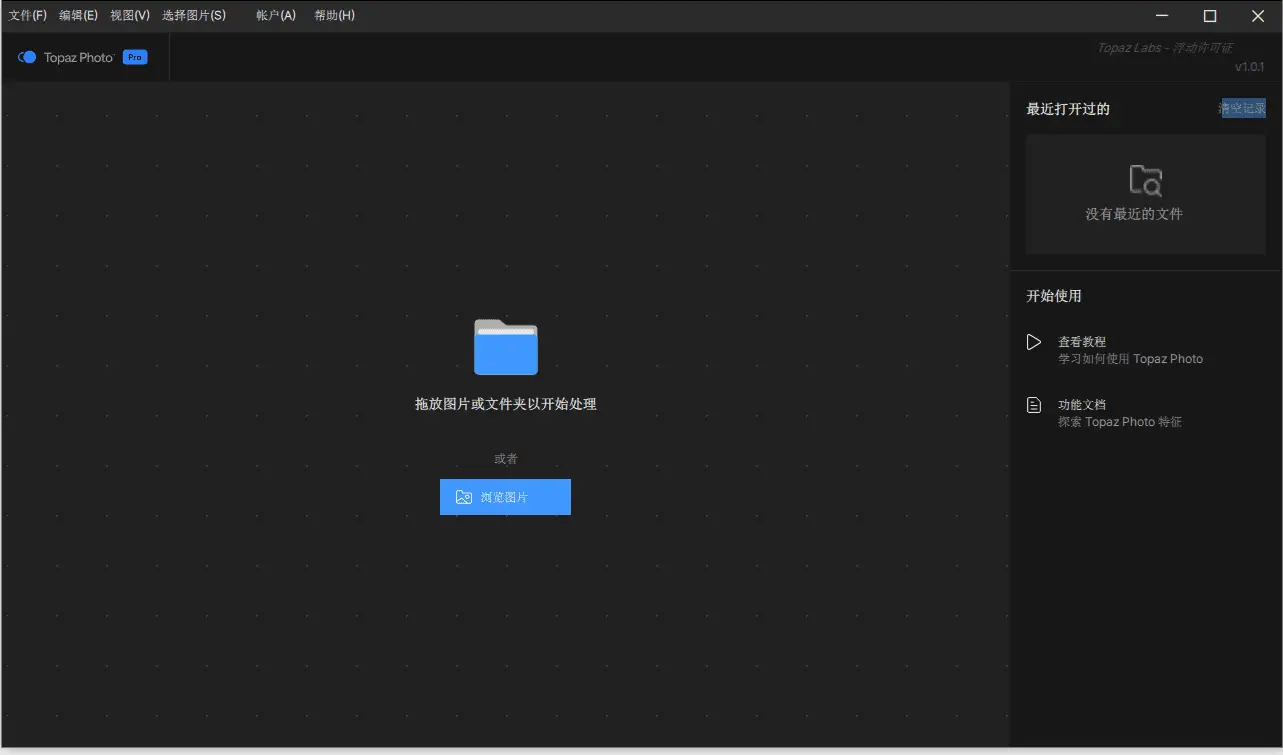
Task: Click the Pro badge next to Topaz Photo
Action: point(133,57)
